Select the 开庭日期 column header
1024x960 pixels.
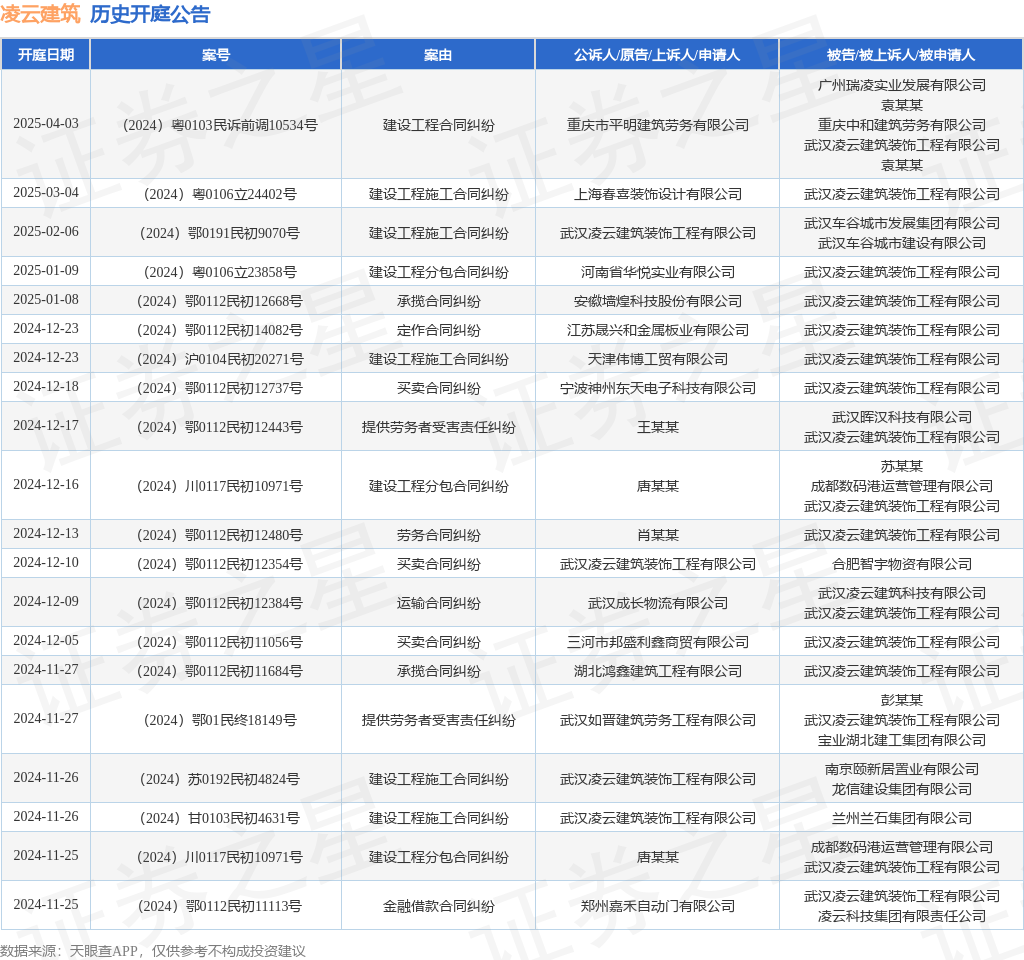pyautogui.click(x=46, y=55)
